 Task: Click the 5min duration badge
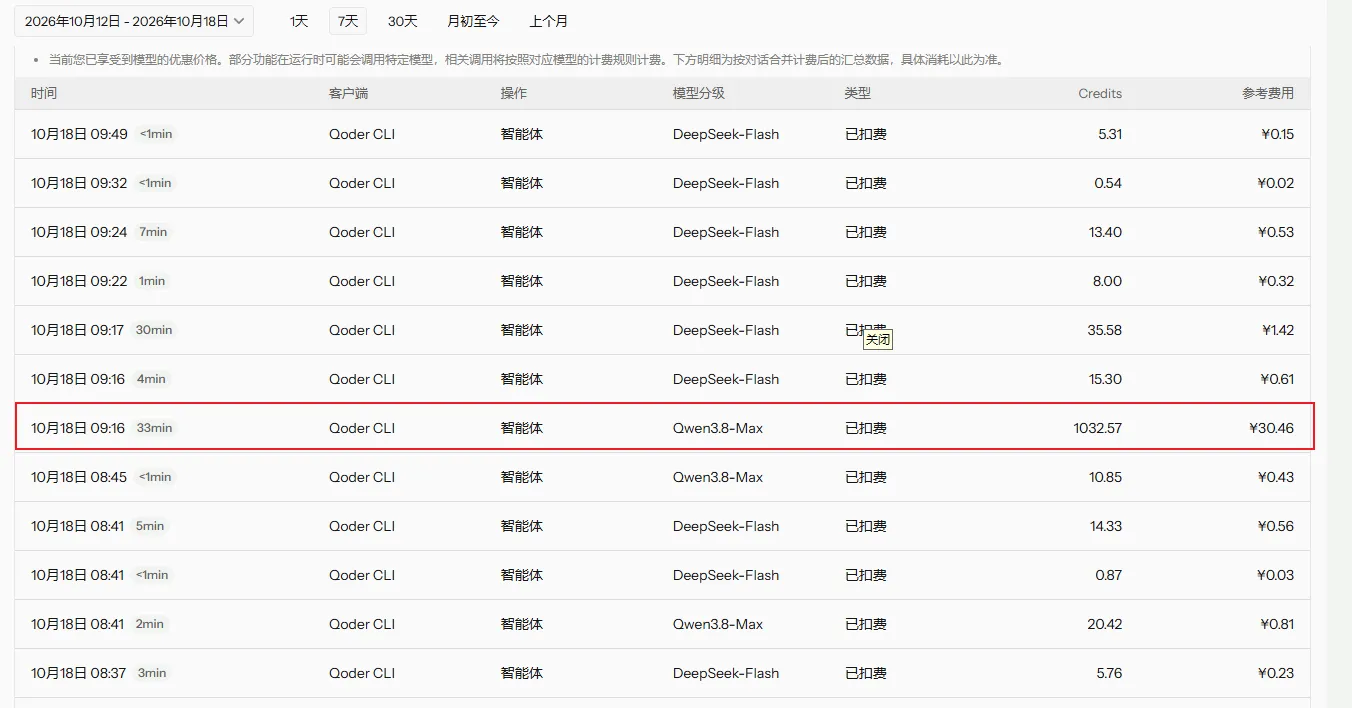150,526
